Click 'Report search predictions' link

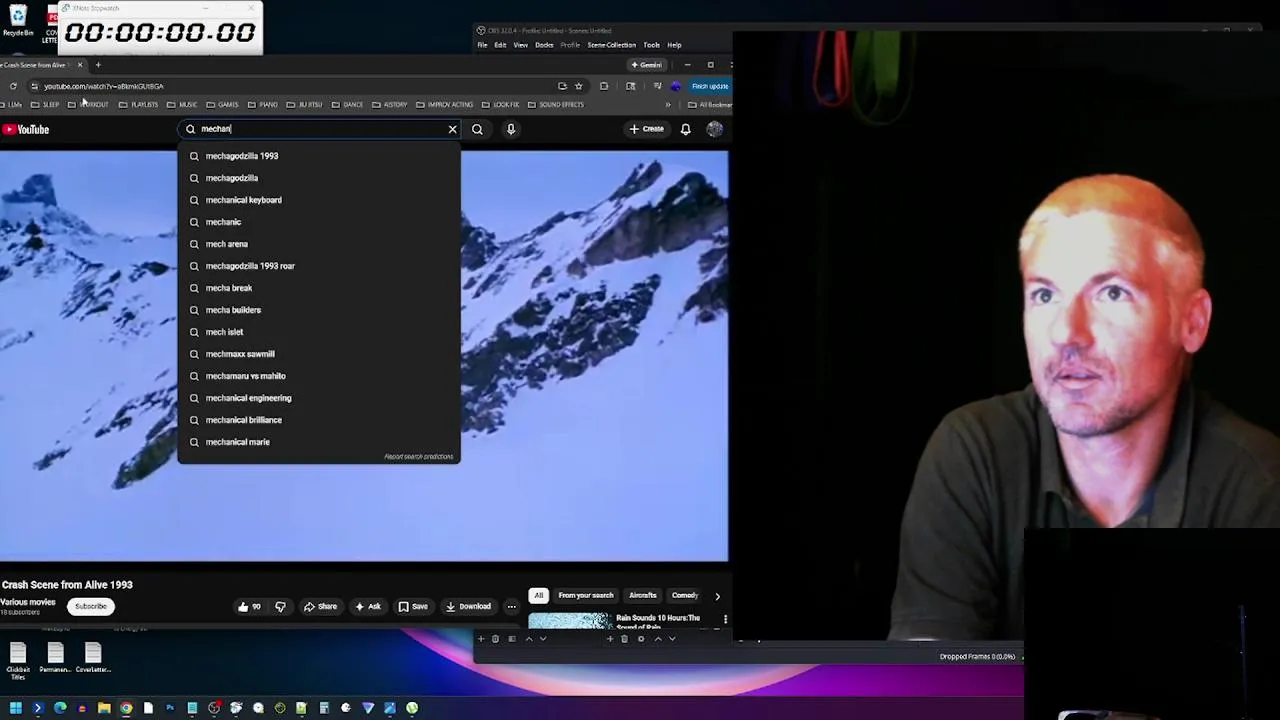click(x=419, y=457)
